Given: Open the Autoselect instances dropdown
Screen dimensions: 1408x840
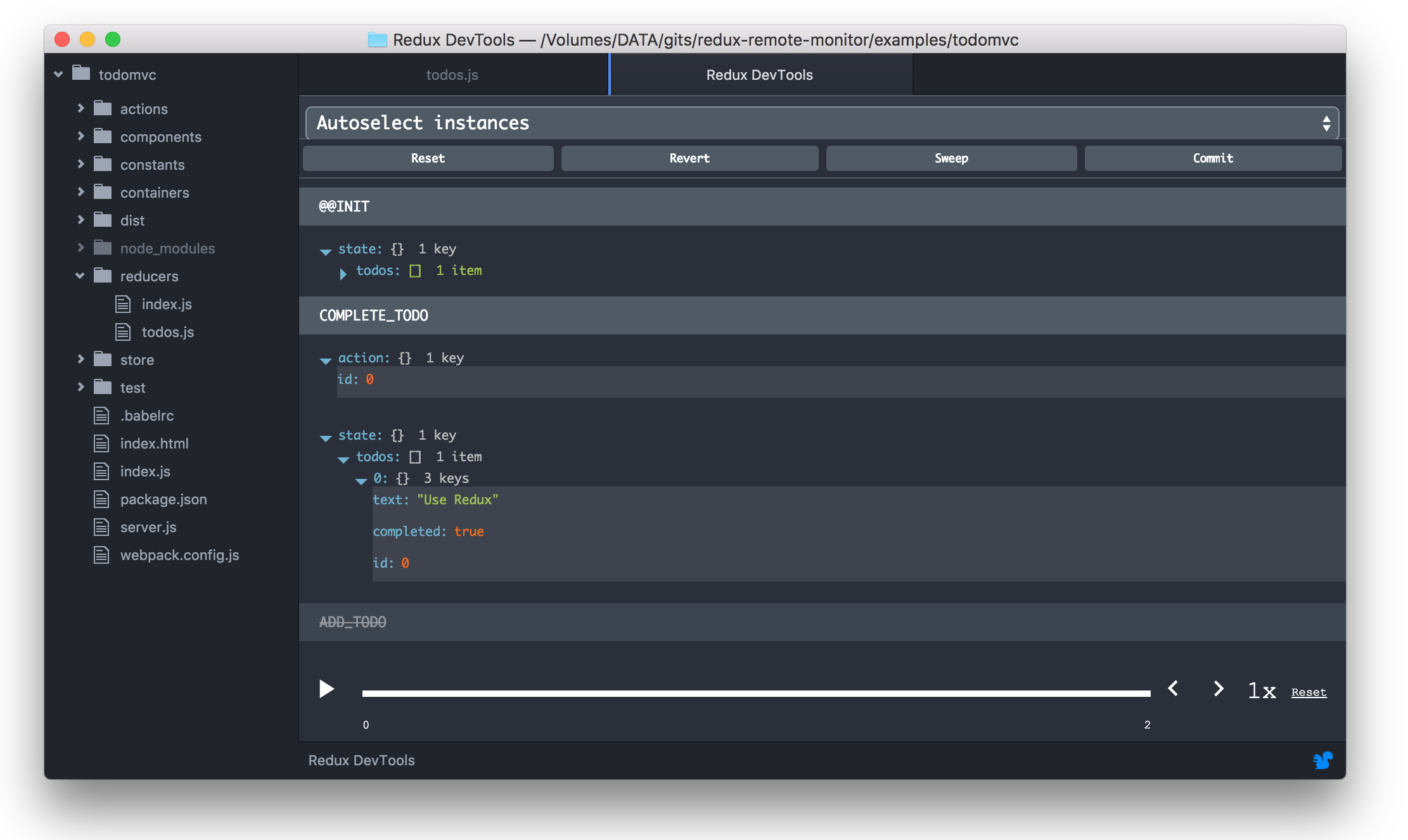Looking at the screenshot, I should tap(822, 123).
